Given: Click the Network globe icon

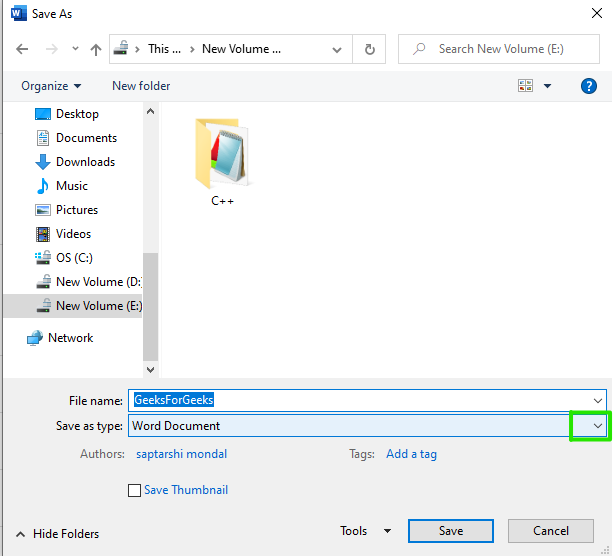Looking at the screenshot, I should [35, 338].
